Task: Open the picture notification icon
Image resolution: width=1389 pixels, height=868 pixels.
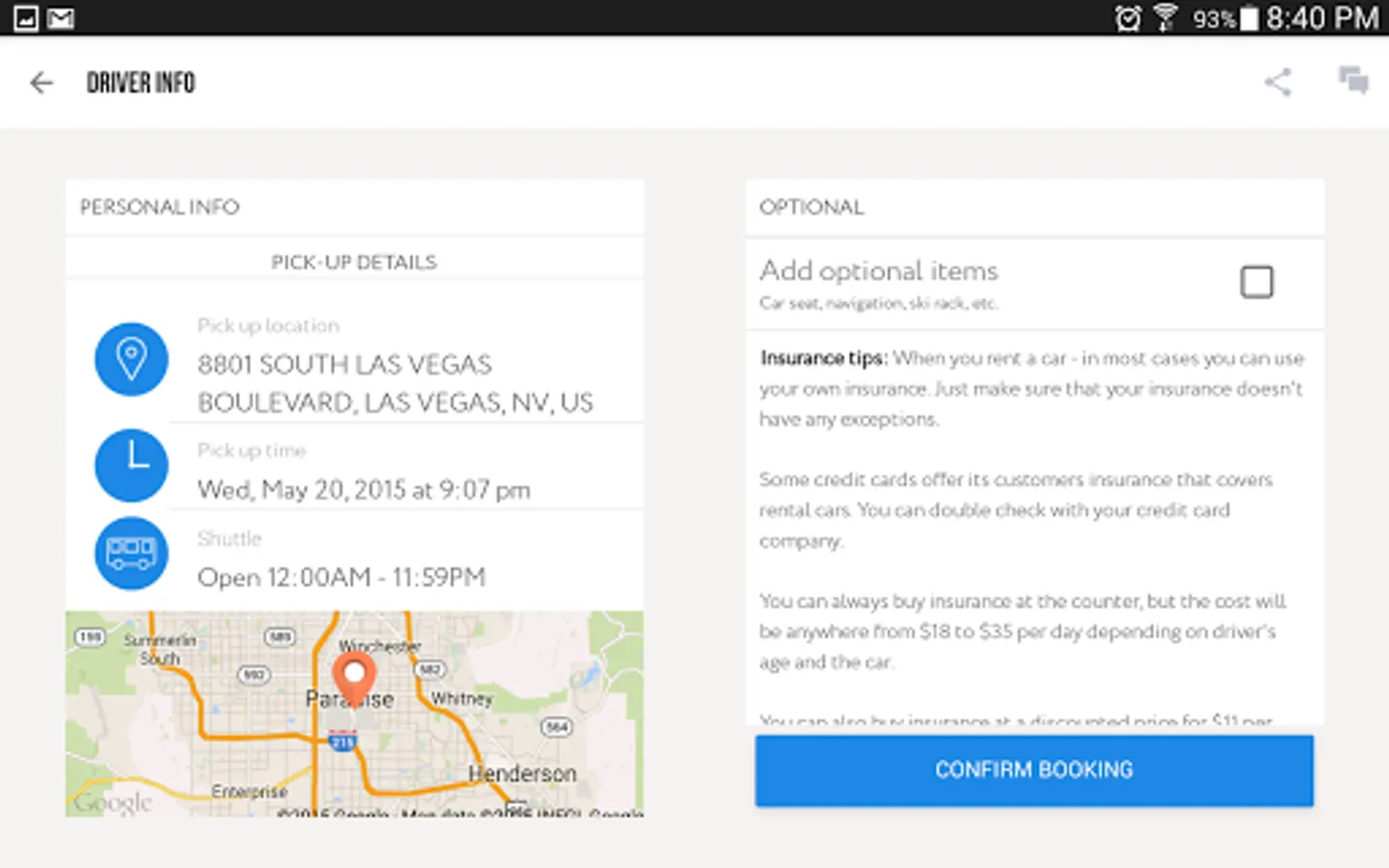Action: pyautogui.click(x=26, y=18)
